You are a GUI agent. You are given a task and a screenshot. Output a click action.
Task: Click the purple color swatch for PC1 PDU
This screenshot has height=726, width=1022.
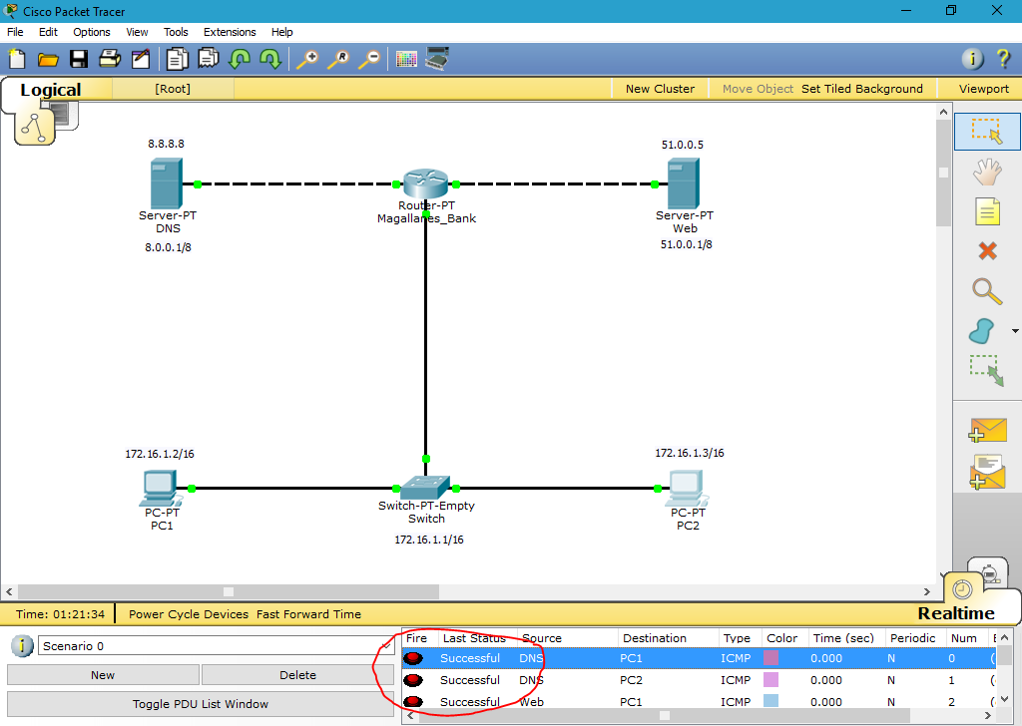tap(770, 658)
